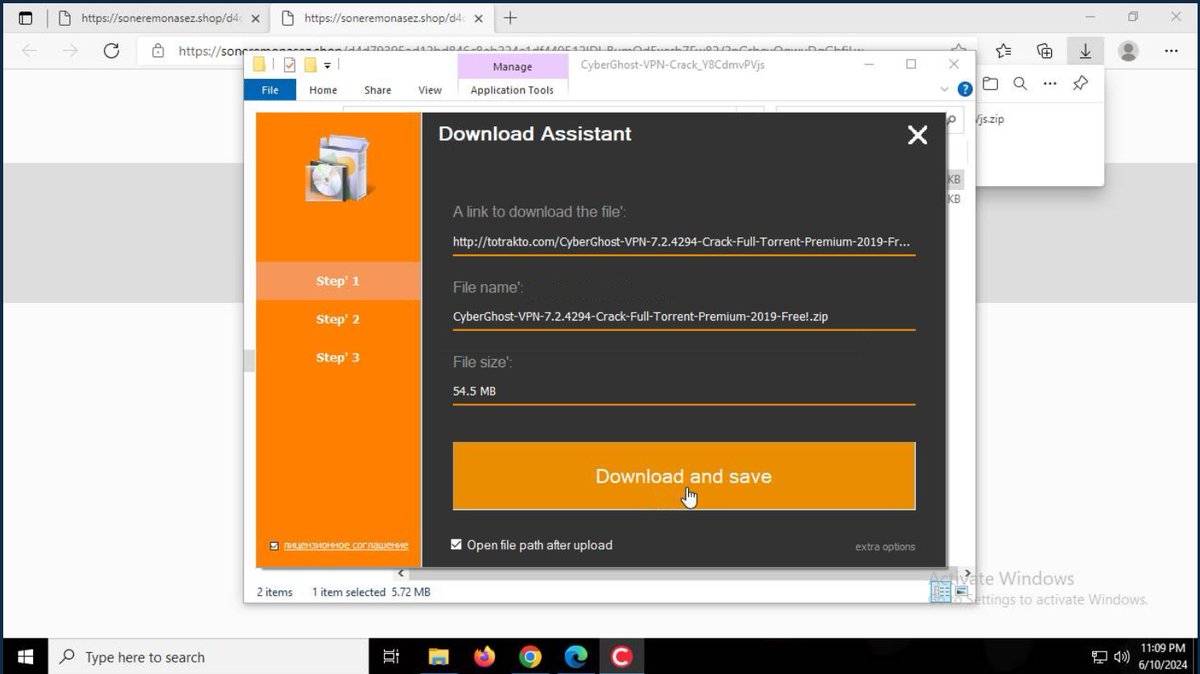
Task: Open downloads folder in Edge downloads panel
Action: click(990, 84)
